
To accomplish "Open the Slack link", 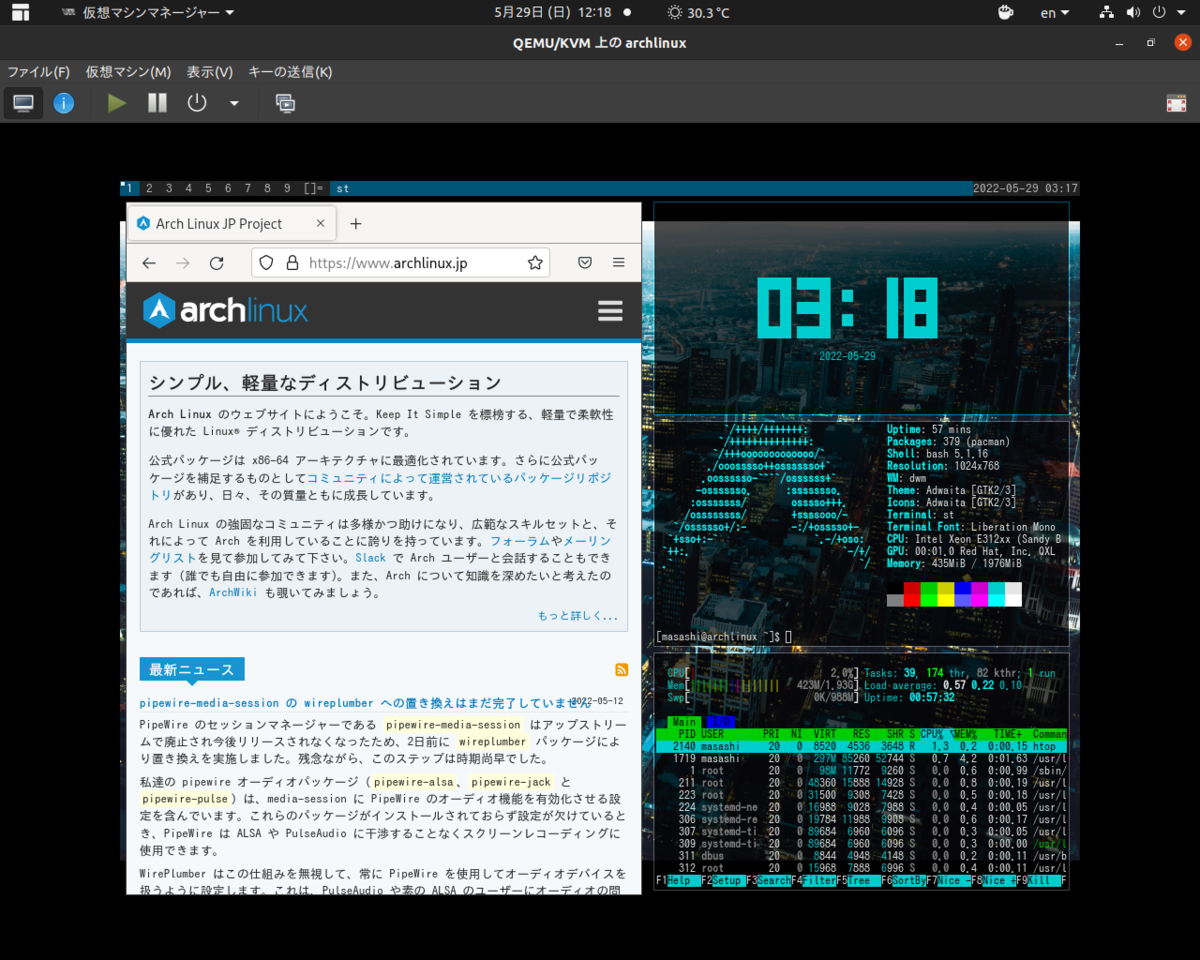I will tap(371, 558).
